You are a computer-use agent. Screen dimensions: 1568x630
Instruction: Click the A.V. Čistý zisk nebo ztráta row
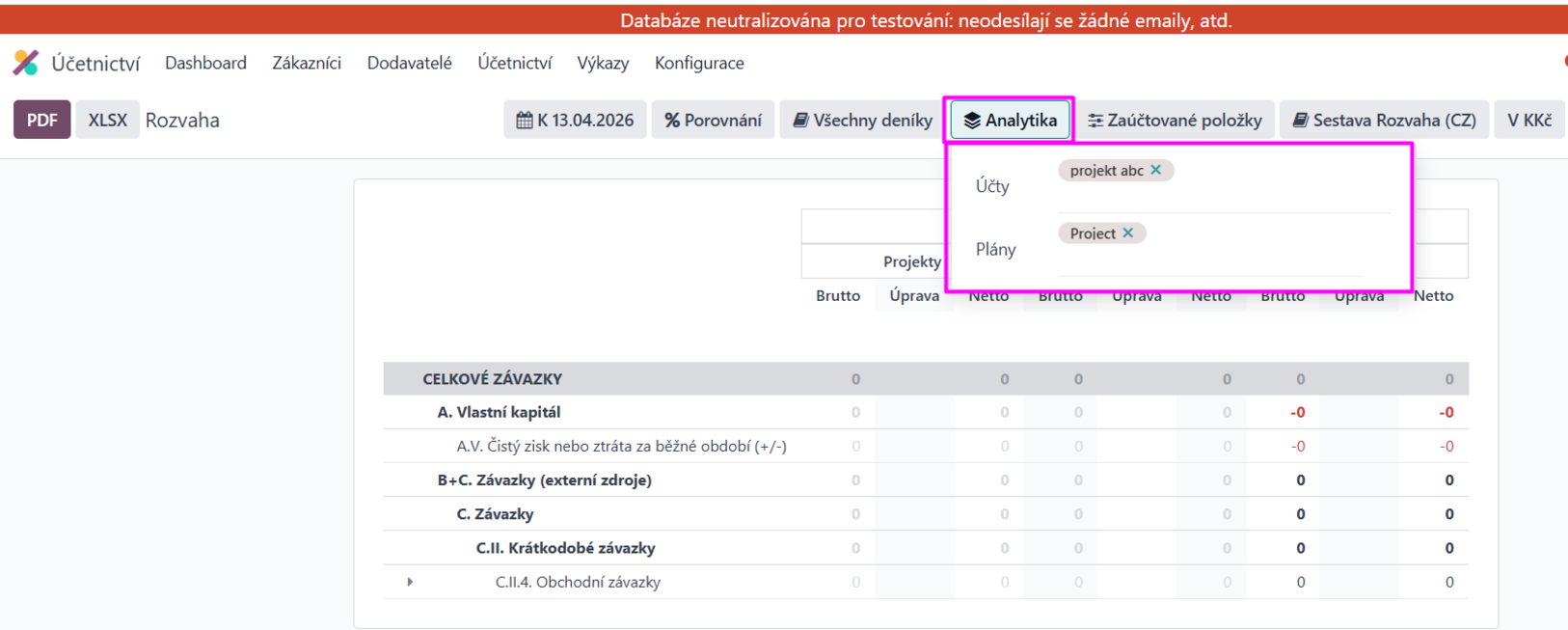coord(926,446)
